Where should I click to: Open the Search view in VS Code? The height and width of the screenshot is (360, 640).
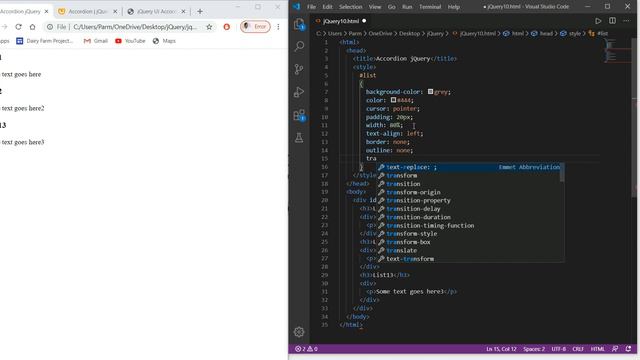[299, 46]
